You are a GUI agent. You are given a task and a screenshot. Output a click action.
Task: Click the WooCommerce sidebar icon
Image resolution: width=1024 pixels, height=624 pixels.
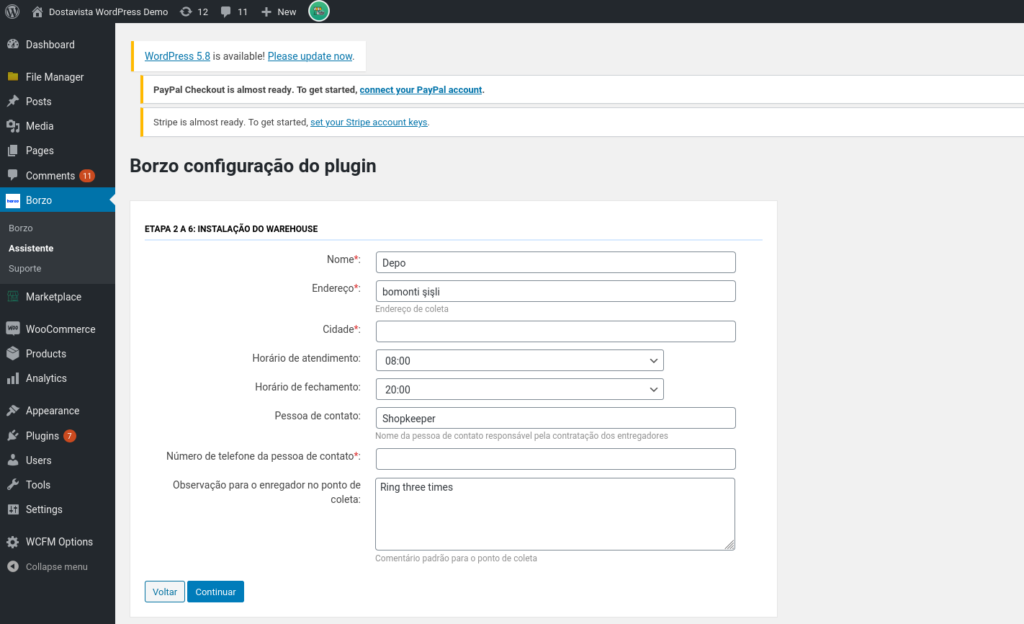(14, 328)
